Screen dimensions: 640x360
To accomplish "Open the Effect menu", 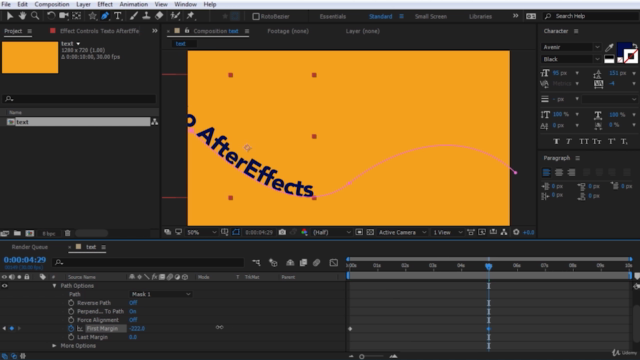I will tap(105, 4).
